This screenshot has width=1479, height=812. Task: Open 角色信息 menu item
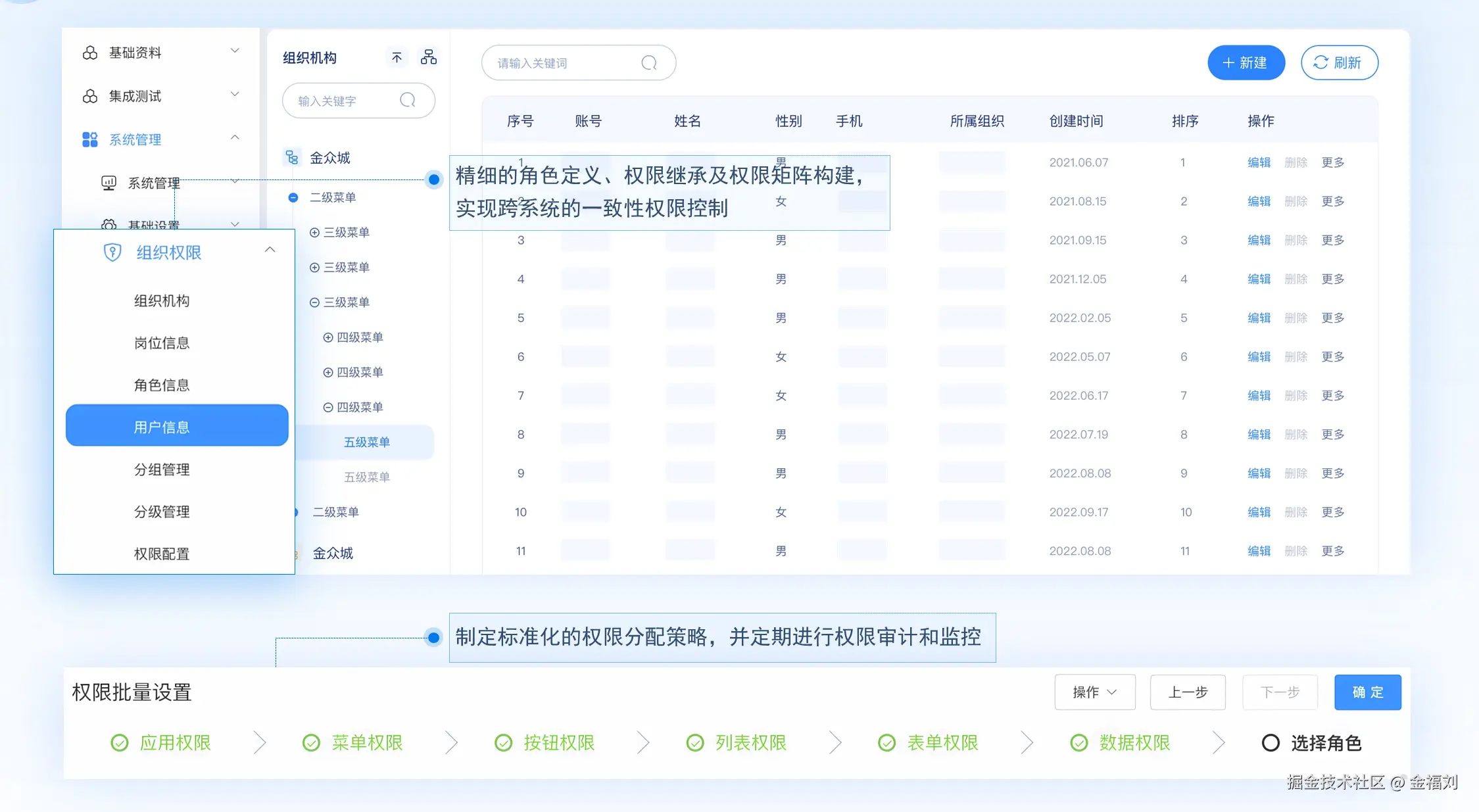(162, 385)
